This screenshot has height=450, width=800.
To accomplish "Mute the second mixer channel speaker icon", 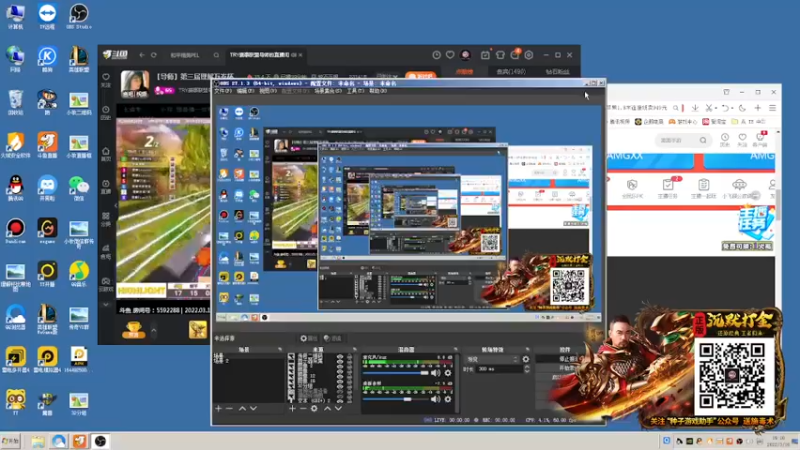I will [436, 399].
